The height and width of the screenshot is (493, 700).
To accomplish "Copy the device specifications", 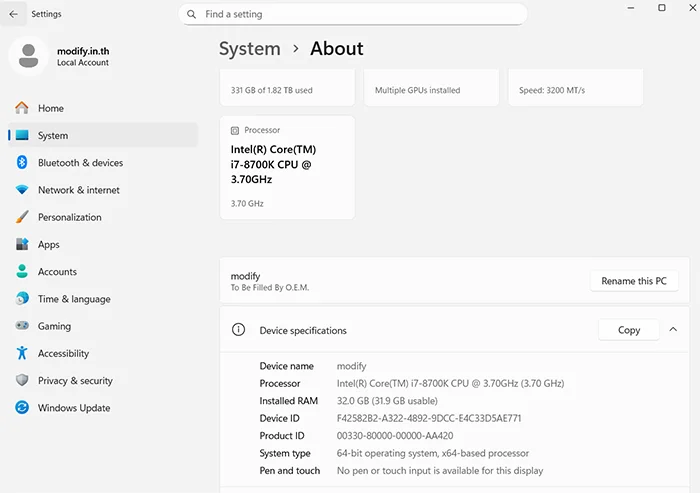I will pyautogui.click(x=629, y=330).
